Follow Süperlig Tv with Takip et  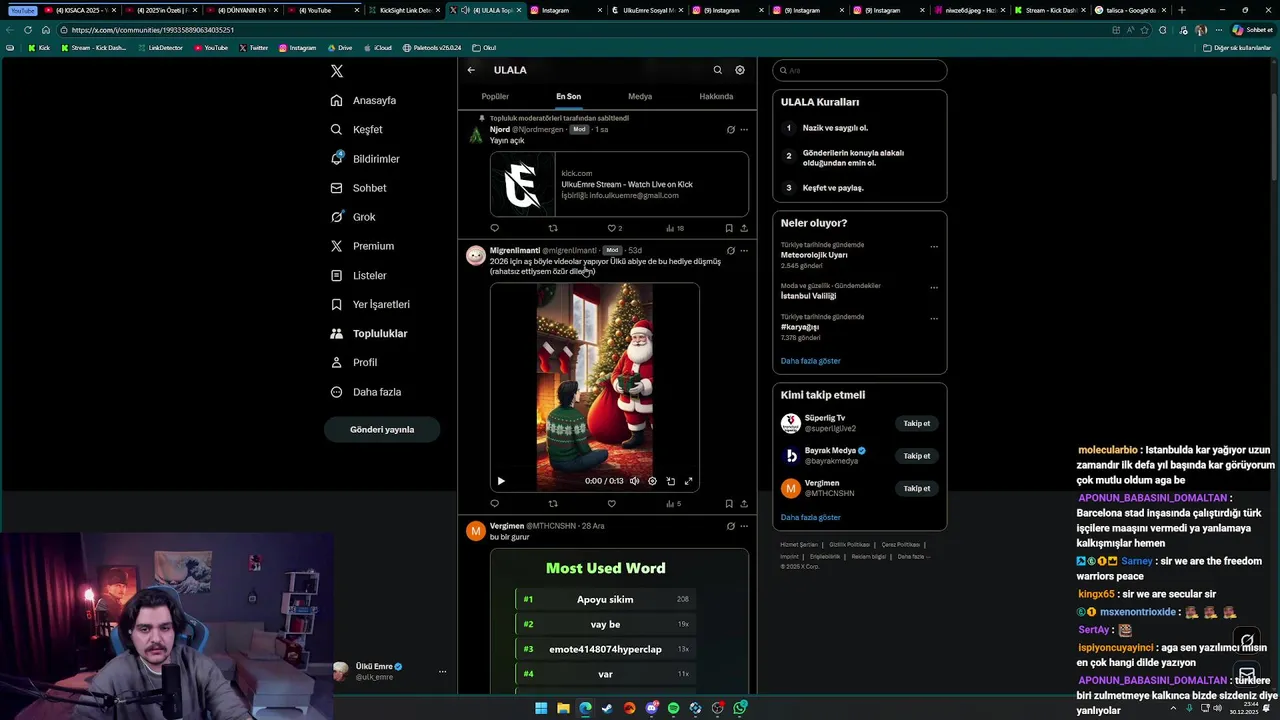(x=917, y=423)
